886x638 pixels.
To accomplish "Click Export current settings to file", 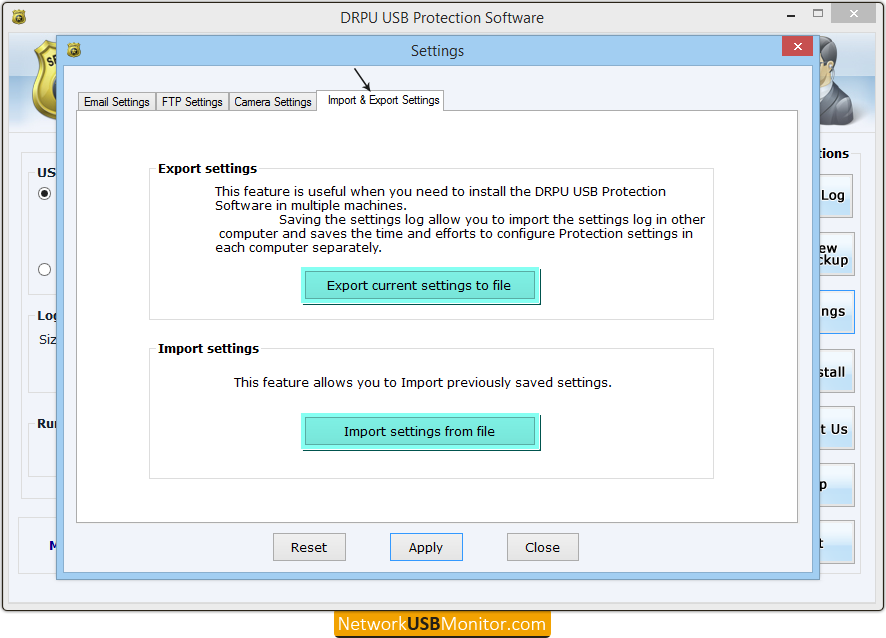I will tap(419, 285).
